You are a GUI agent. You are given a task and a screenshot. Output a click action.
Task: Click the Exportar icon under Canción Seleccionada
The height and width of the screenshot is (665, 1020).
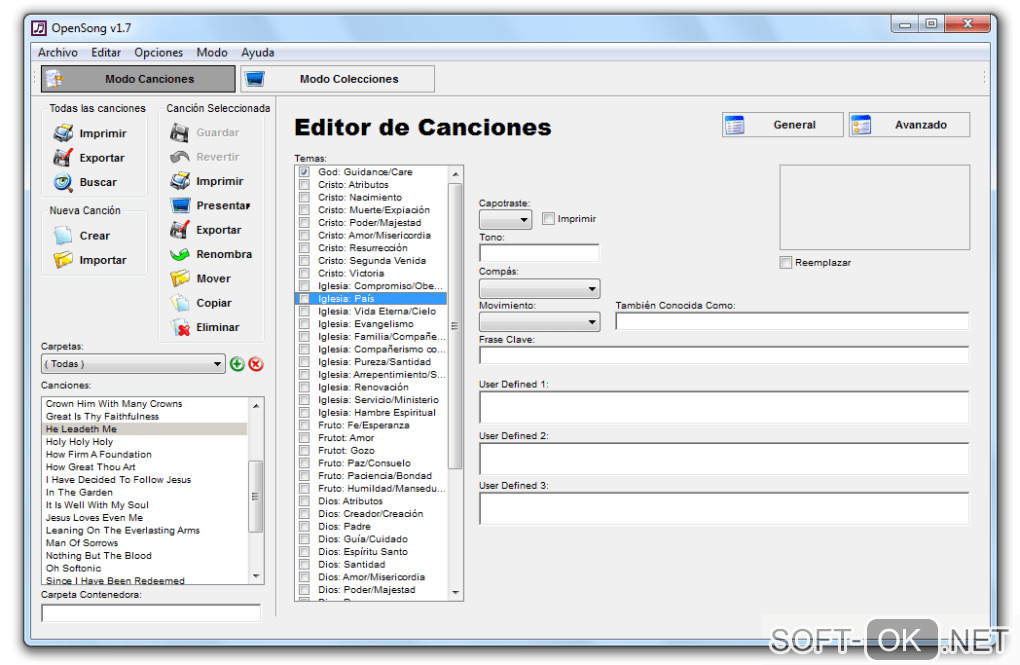tap(180, 230)
